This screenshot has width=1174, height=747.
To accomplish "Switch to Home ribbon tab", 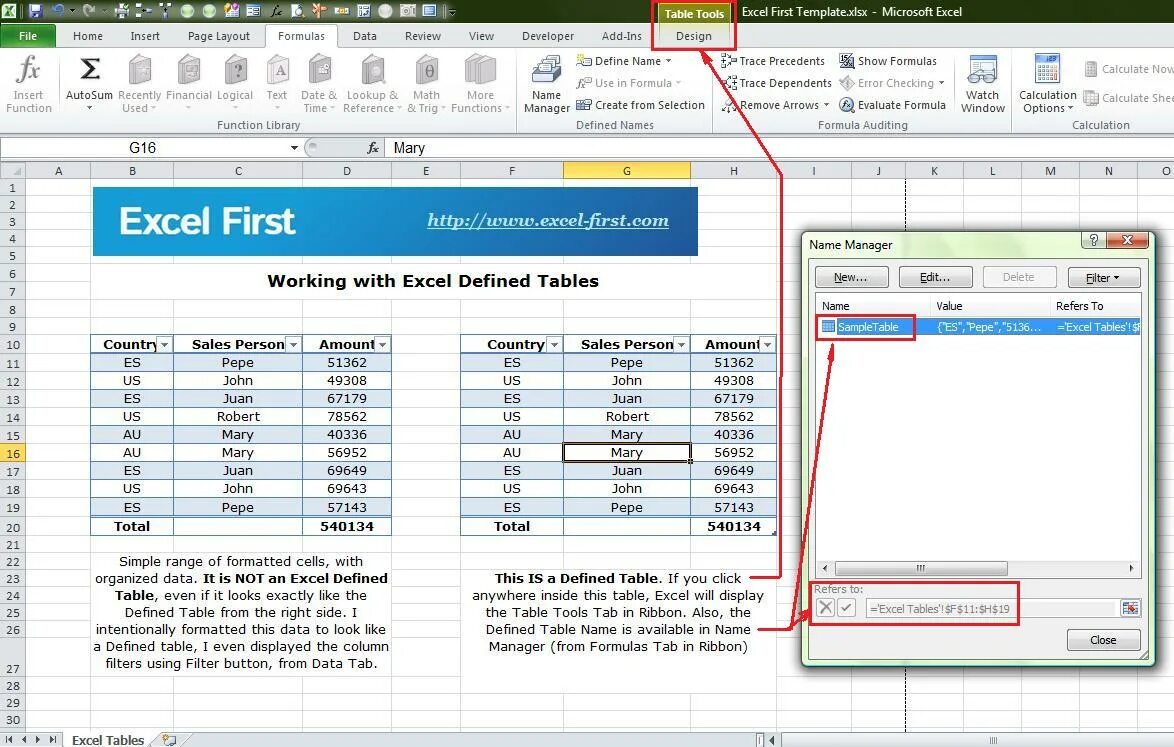I will 88,36.
